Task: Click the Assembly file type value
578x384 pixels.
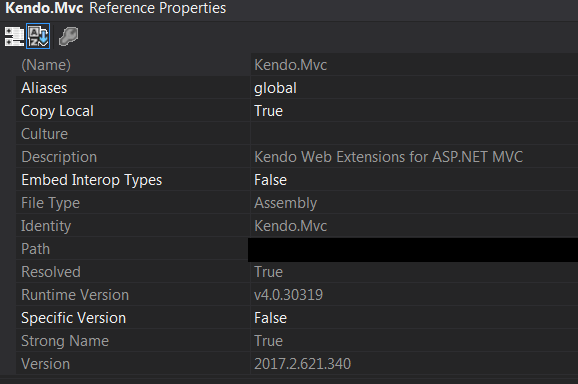Action: tap(285, 203)
